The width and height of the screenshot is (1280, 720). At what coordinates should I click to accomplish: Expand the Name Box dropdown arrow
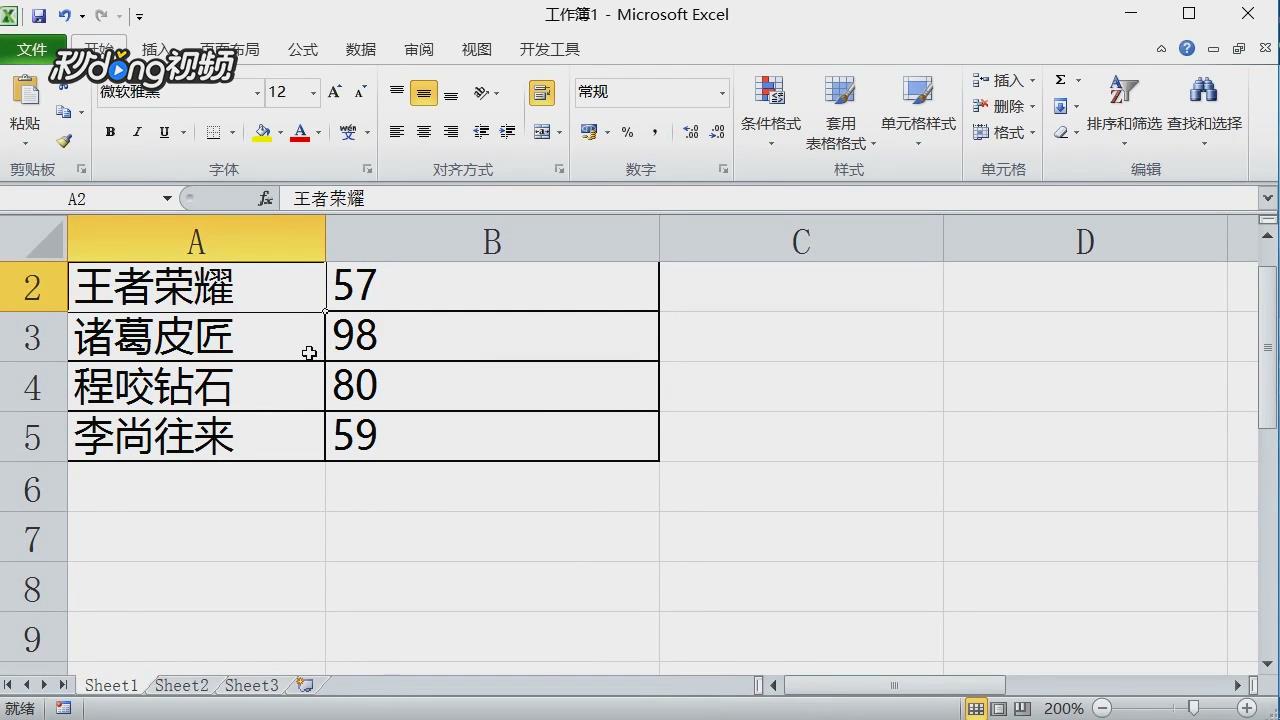(167, 199)
